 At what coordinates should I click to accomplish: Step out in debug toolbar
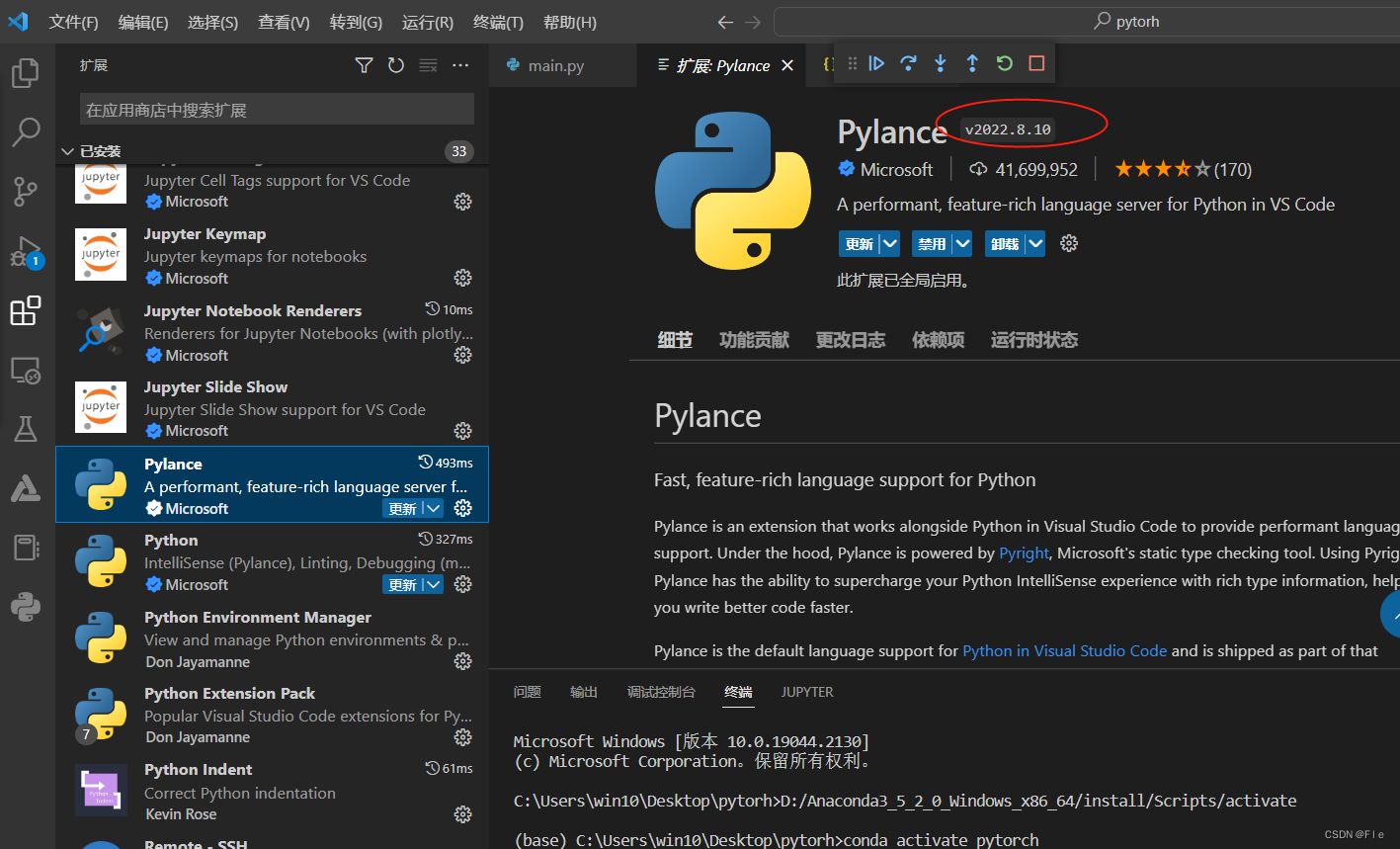tap(972, 63)
